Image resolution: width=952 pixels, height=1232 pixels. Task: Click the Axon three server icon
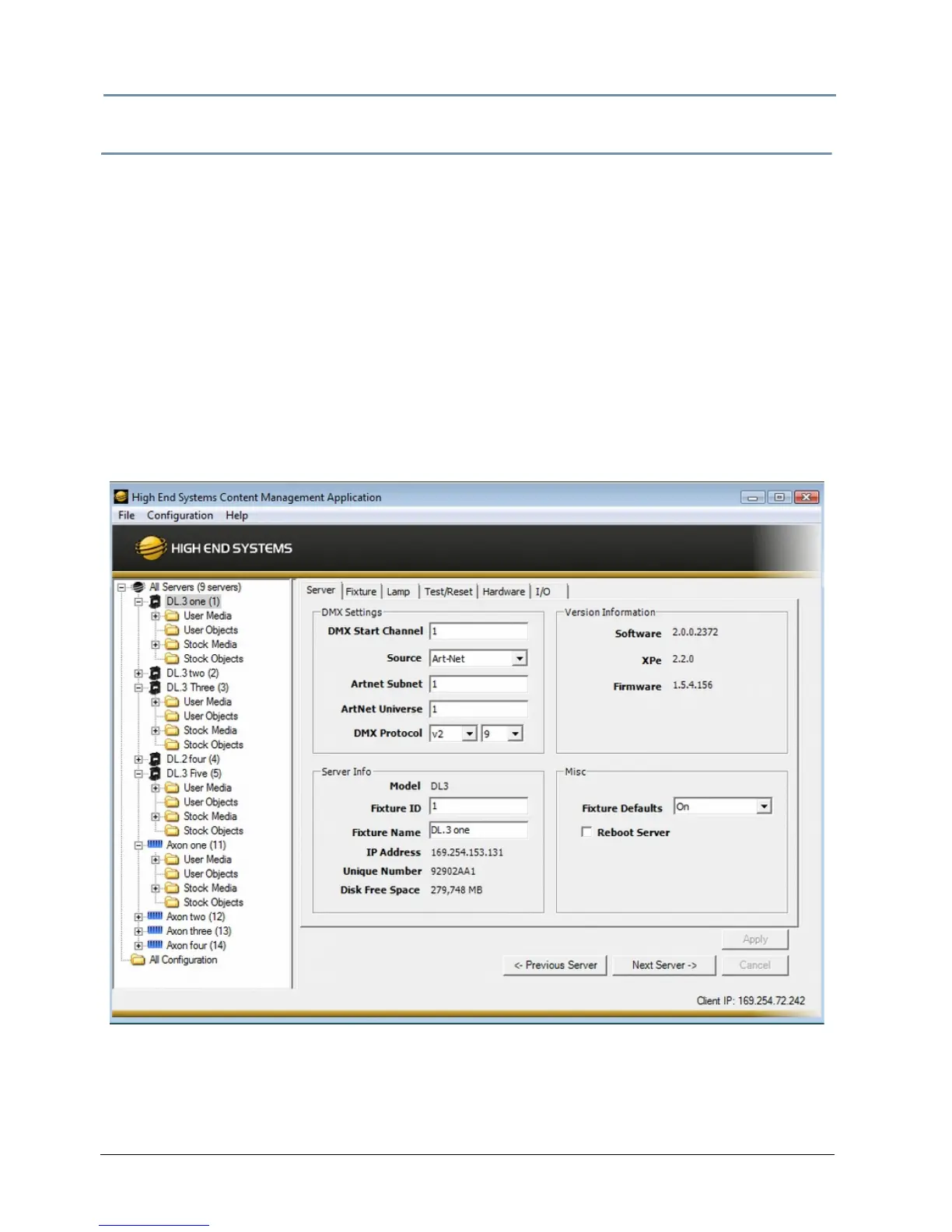tap(155, 930)
